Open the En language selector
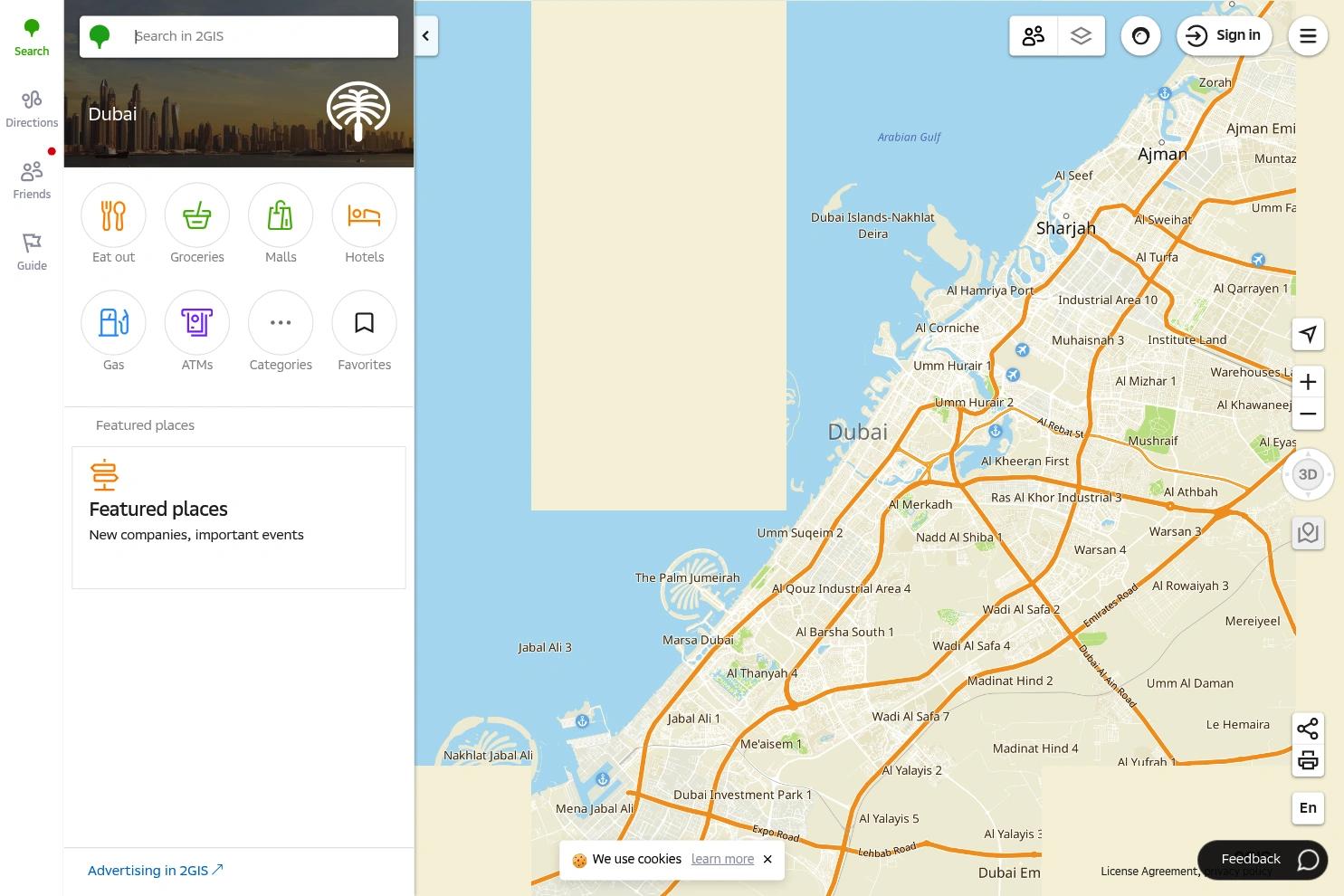 1308,807
